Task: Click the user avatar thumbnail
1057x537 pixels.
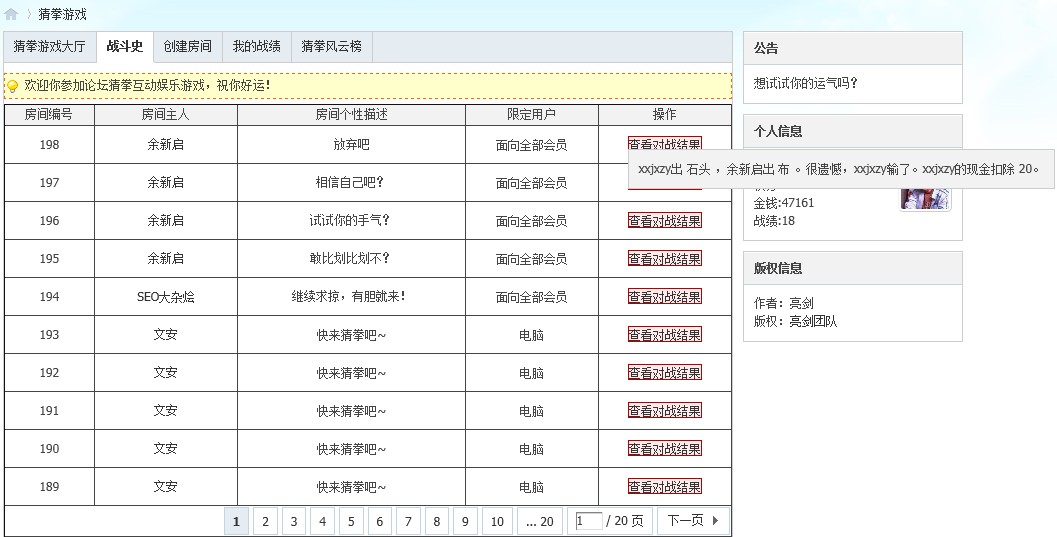Action: click(925, 198)
